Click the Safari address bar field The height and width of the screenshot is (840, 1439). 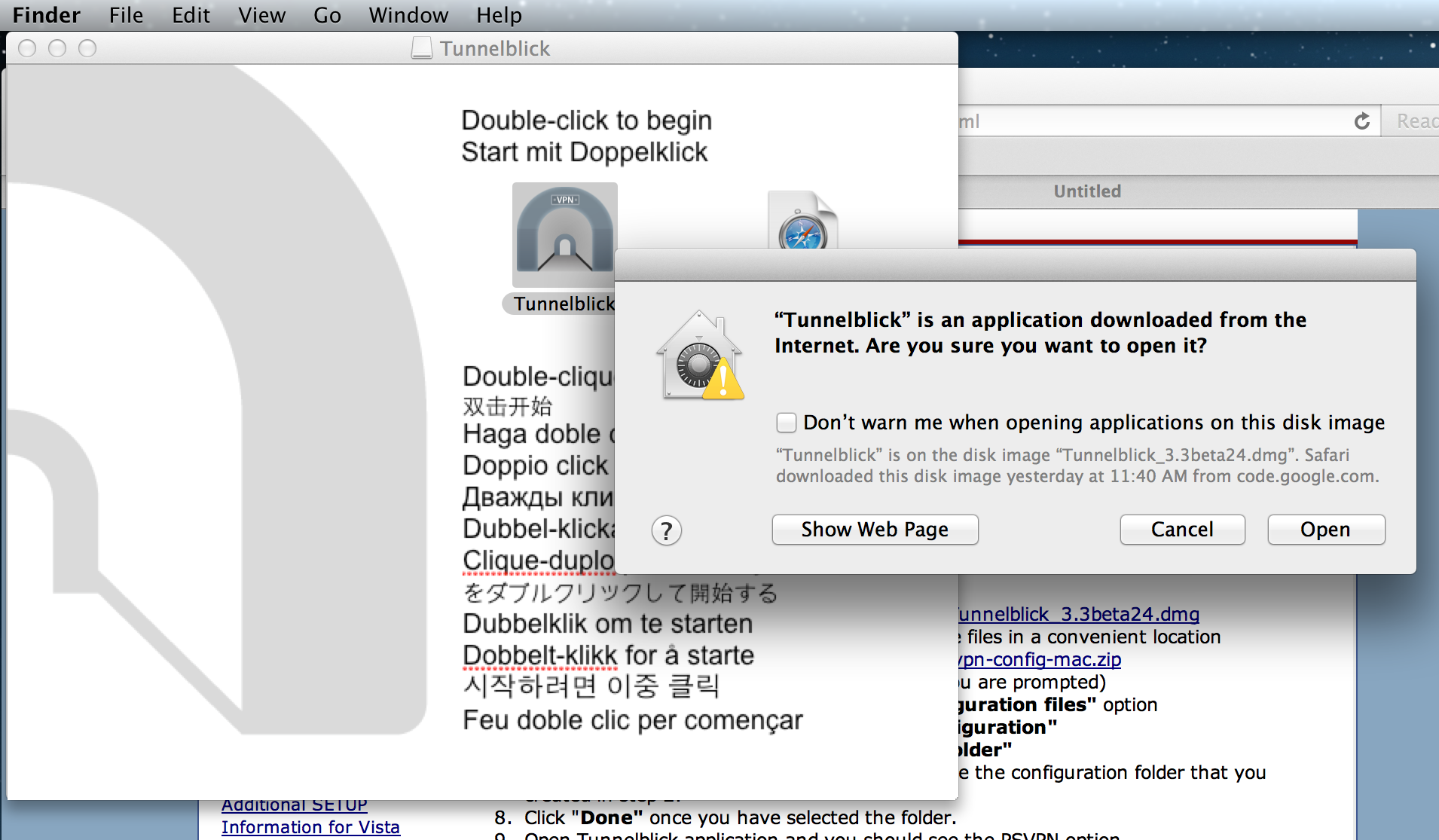tap(1153, 121)
